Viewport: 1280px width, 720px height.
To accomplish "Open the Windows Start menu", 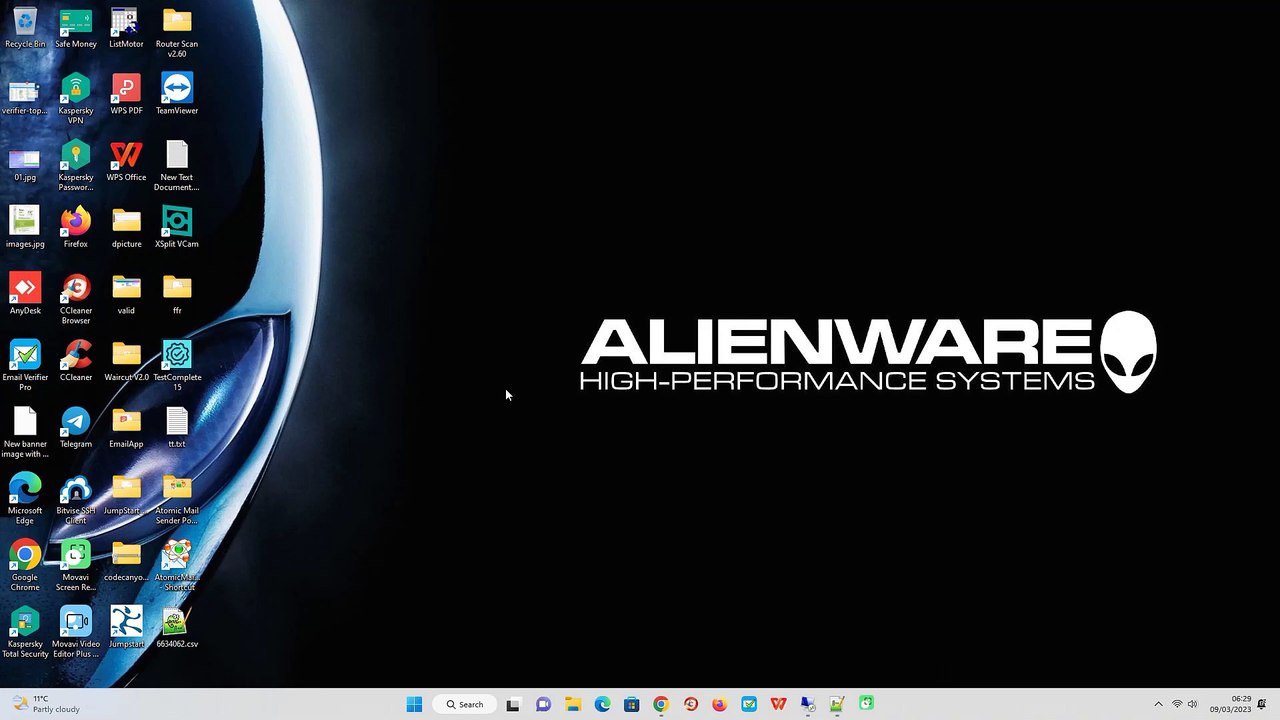I will 414,704.
